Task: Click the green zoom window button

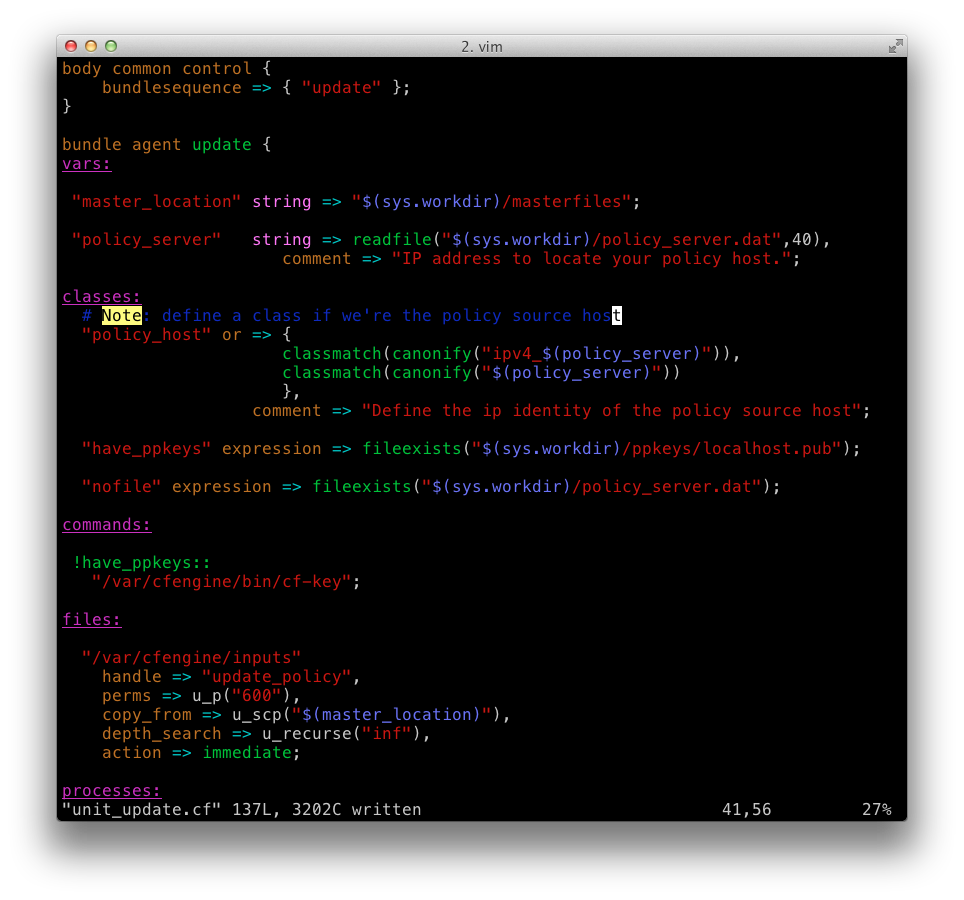Action: click(x=111, y=46)
